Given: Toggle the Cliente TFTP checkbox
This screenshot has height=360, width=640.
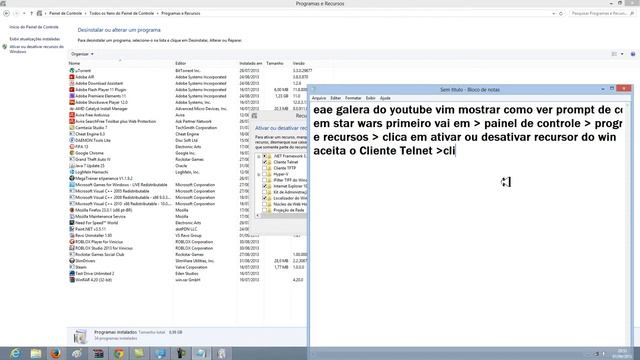Looking at the screenshot, I should click(x=264, y=168).
